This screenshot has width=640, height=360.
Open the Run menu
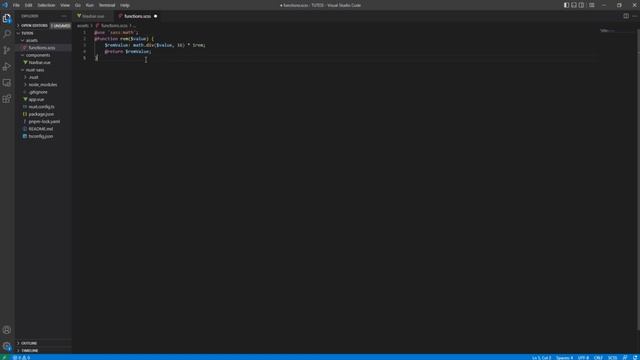[x=90, y=5]
